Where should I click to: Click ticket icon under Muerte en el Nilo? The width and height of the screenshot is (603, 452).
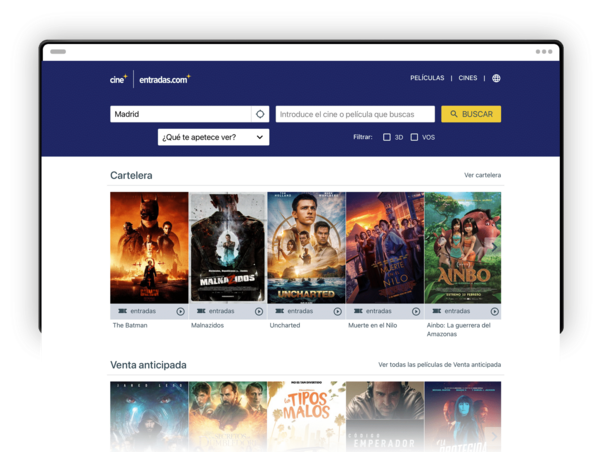pyautogui.click(x=358, y=311)
